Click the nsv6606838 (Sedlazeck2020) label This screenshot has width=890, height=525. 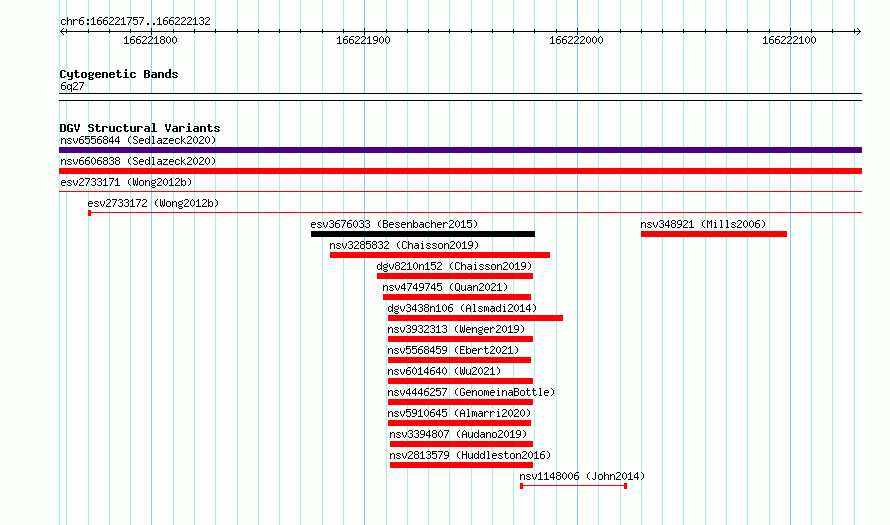coord(138,161)
